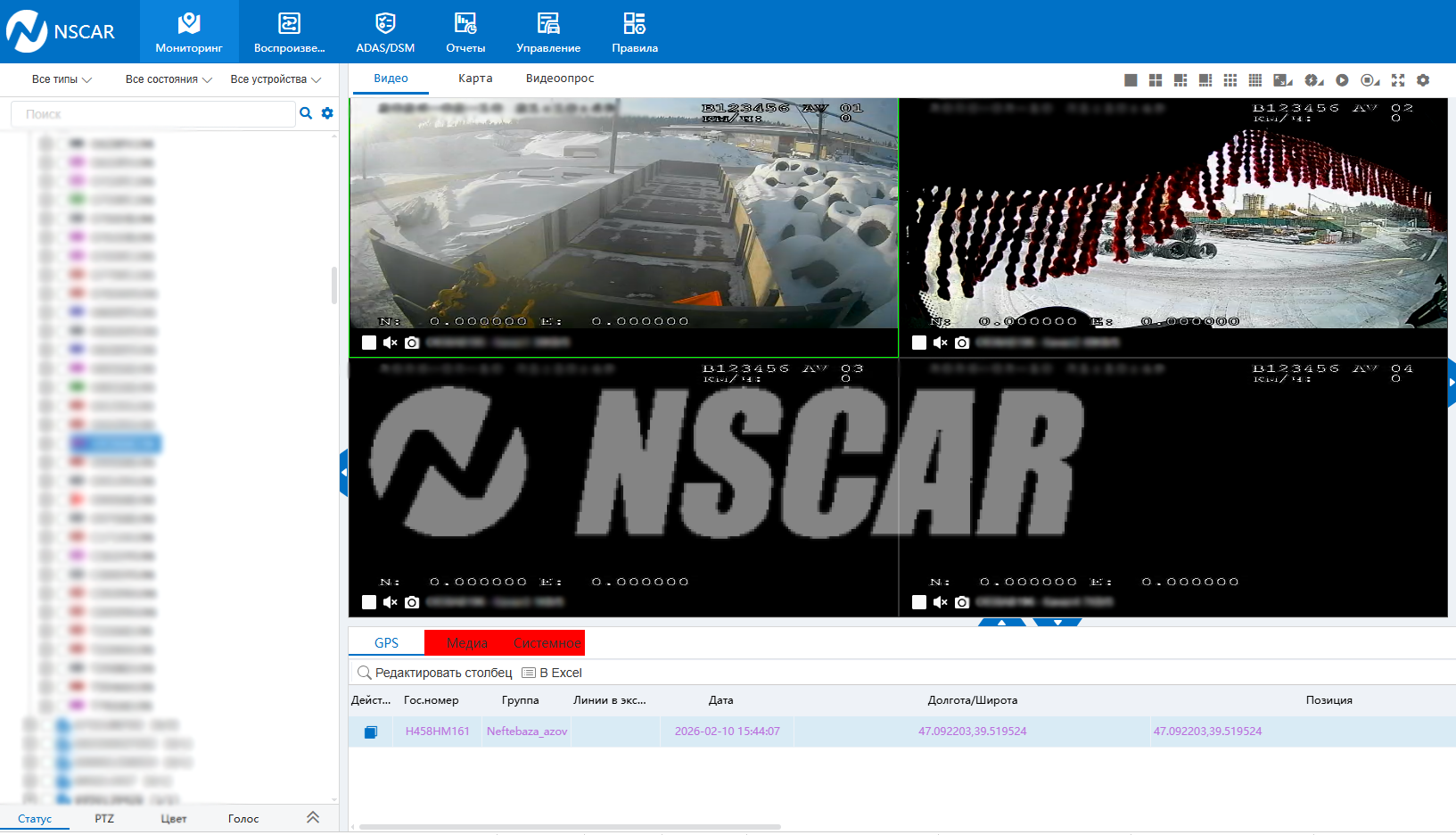Viewport: 1456px width, 835px height.
Task: Select camera 01 video feed
Action: [623, 213]
